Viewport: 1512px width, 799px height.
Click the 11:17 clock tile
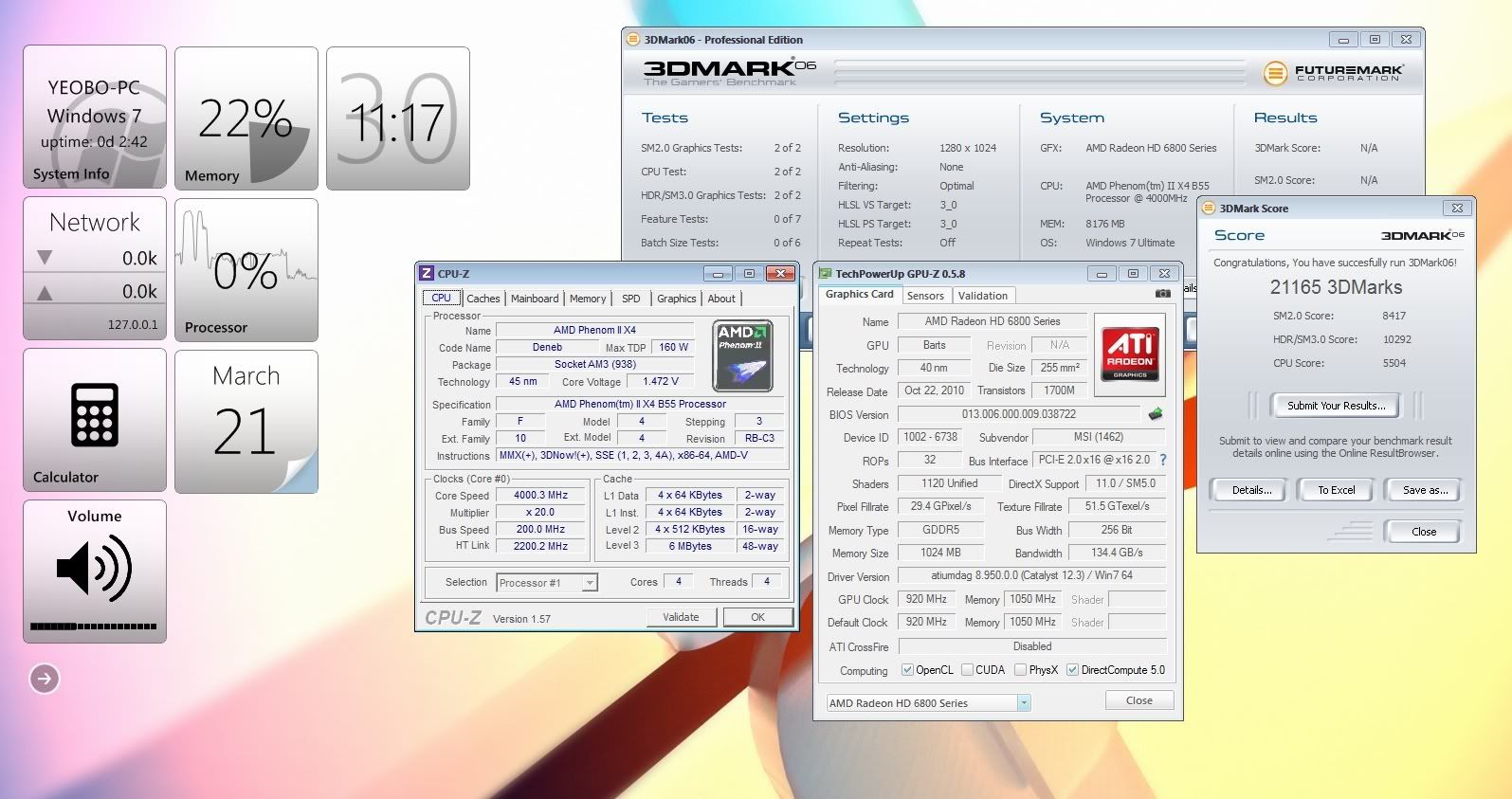pyautogui.click(x=398, y=118)
